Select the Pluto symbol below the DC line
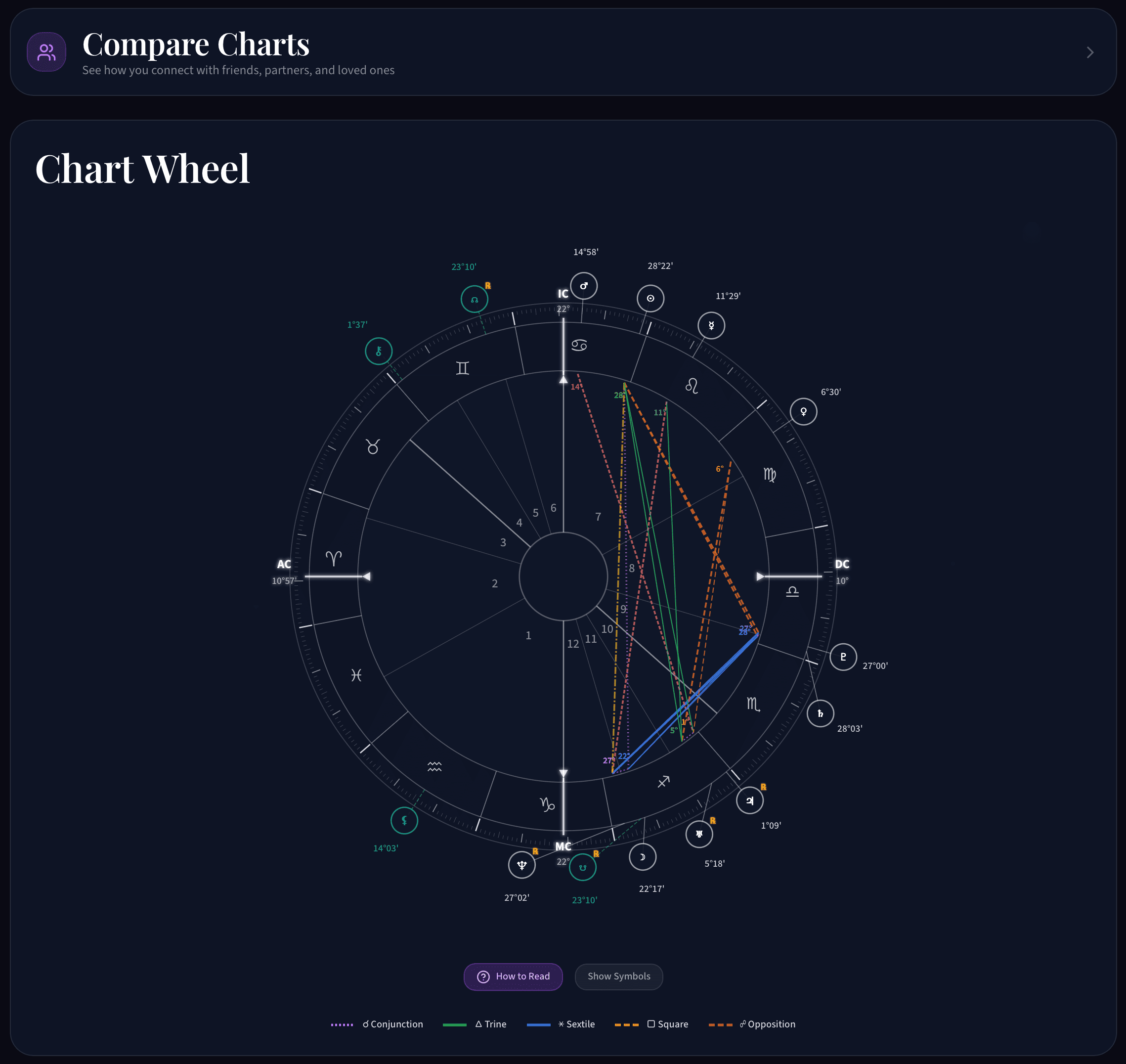1126x1064 pixels. [843, 657]
